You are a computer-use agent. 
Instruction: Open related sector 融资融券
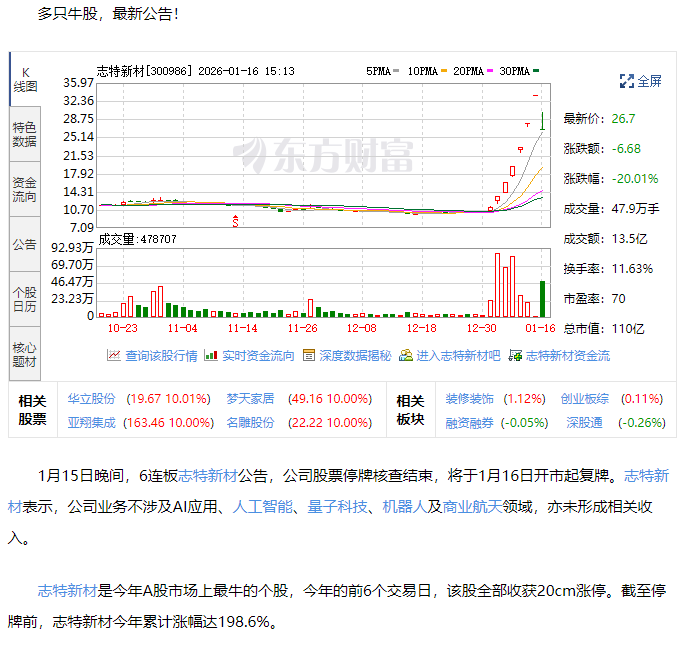469,423
